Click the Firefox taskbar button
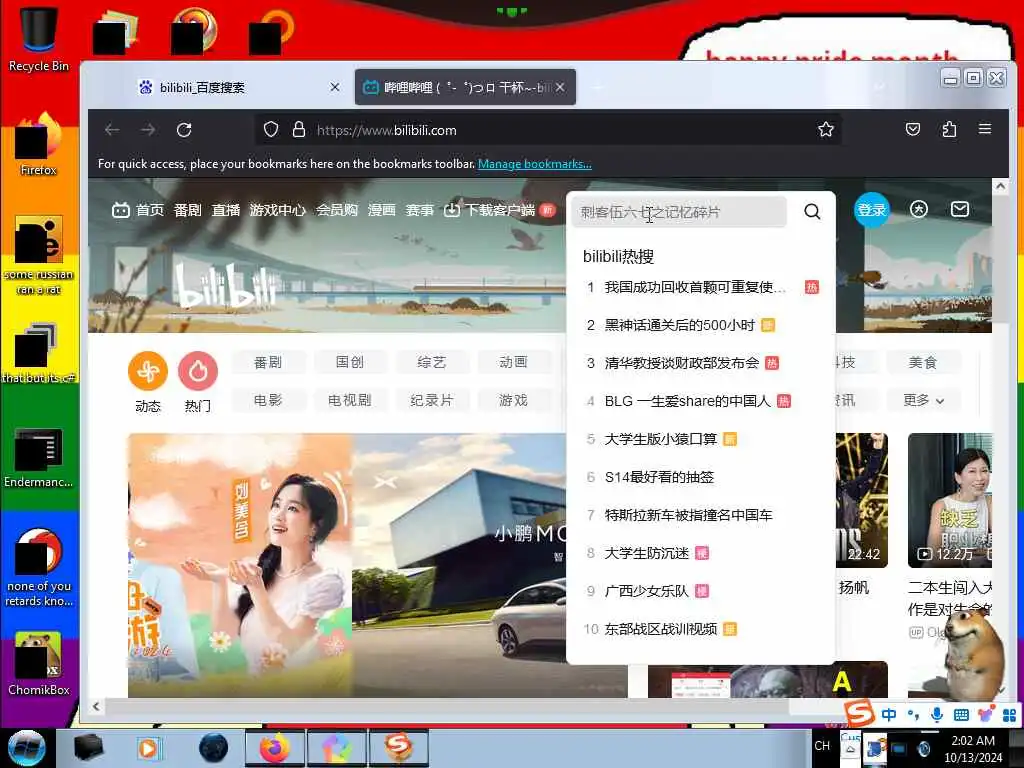This screenshot has width=1024, height=768. point(274,748)
